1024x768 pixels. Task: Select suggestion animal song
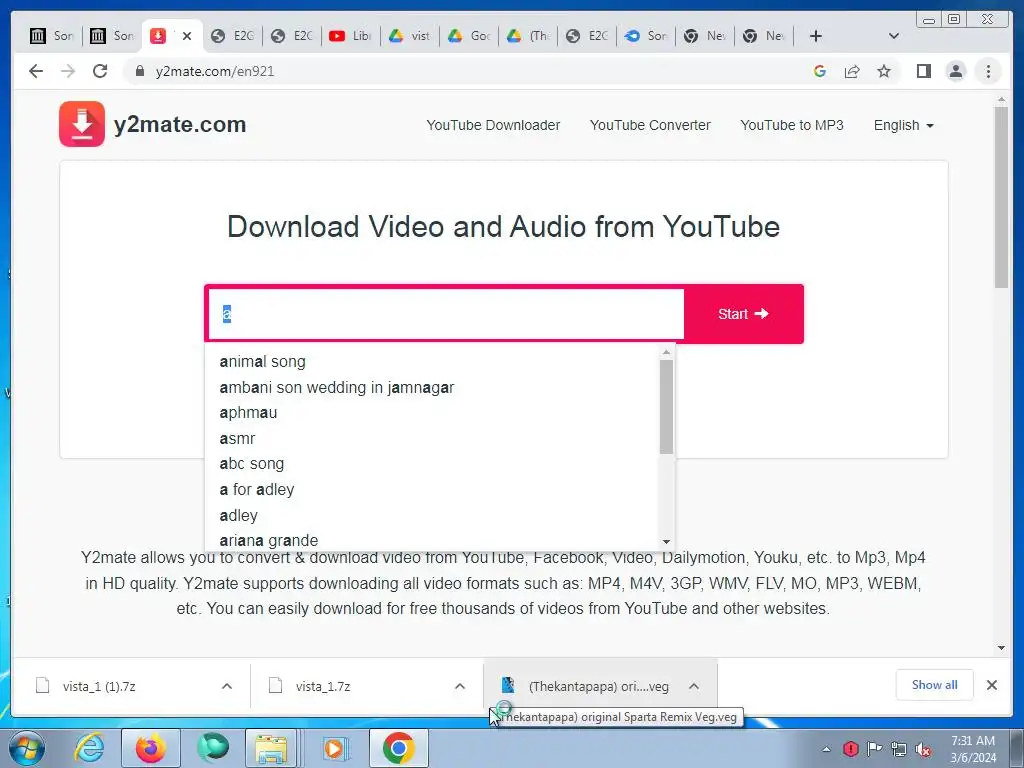click(x=434, y=361)
